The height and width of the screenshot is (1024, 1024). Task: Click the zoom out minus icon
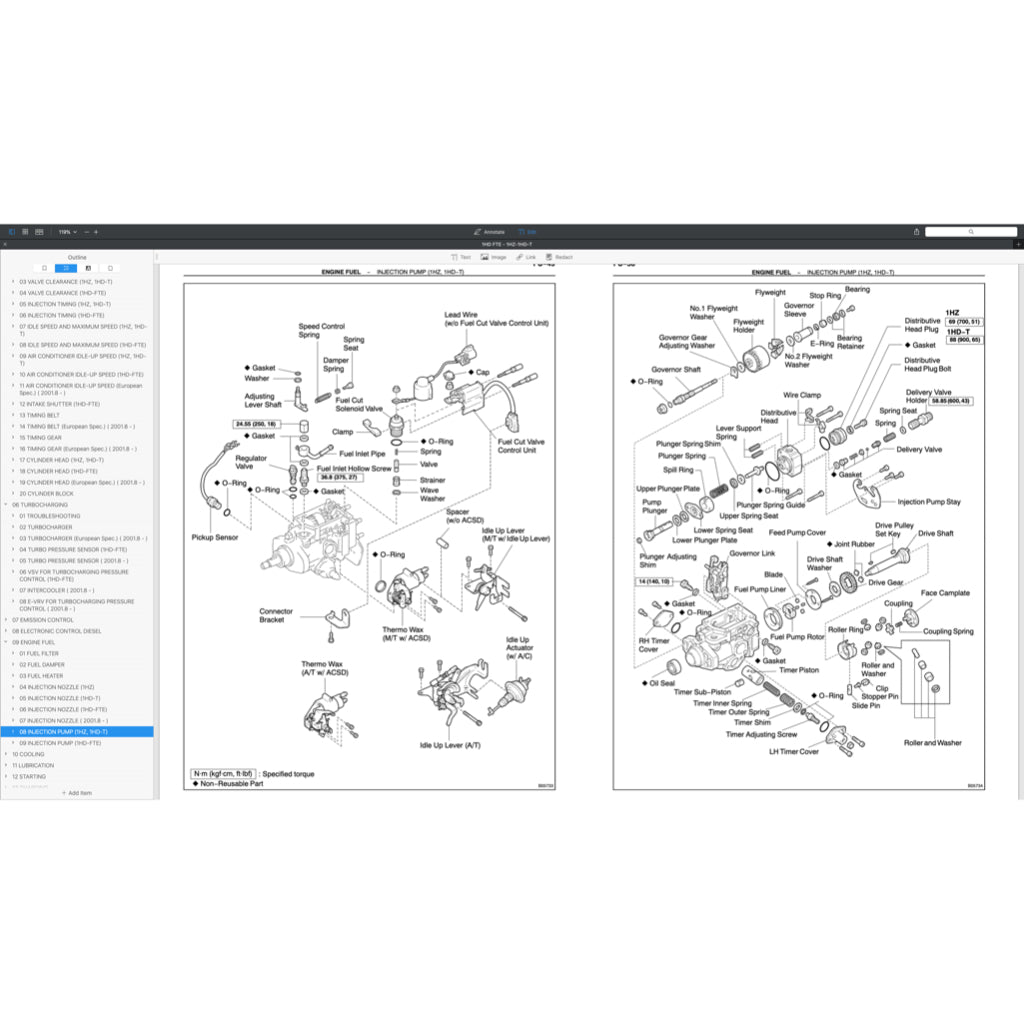click(x=85, y=231)
